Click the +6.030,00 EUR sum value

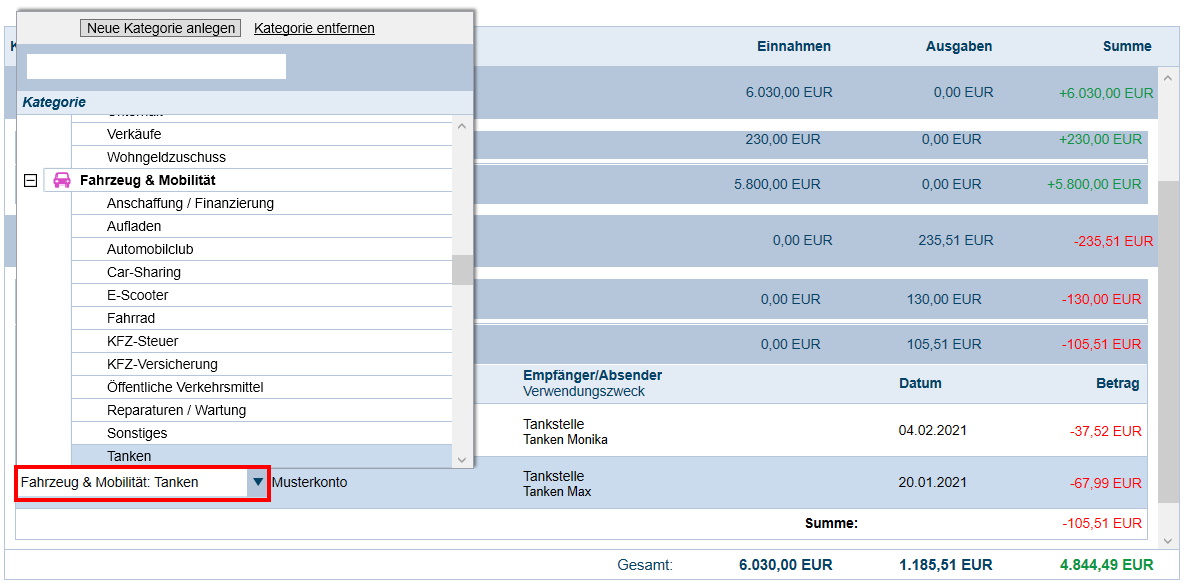tap(1106, 94)
